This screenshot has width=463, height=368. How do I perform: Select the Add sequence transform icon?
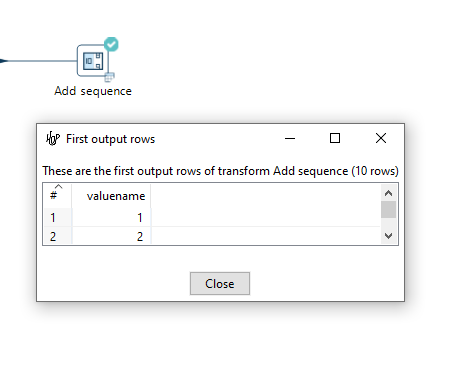93,61
